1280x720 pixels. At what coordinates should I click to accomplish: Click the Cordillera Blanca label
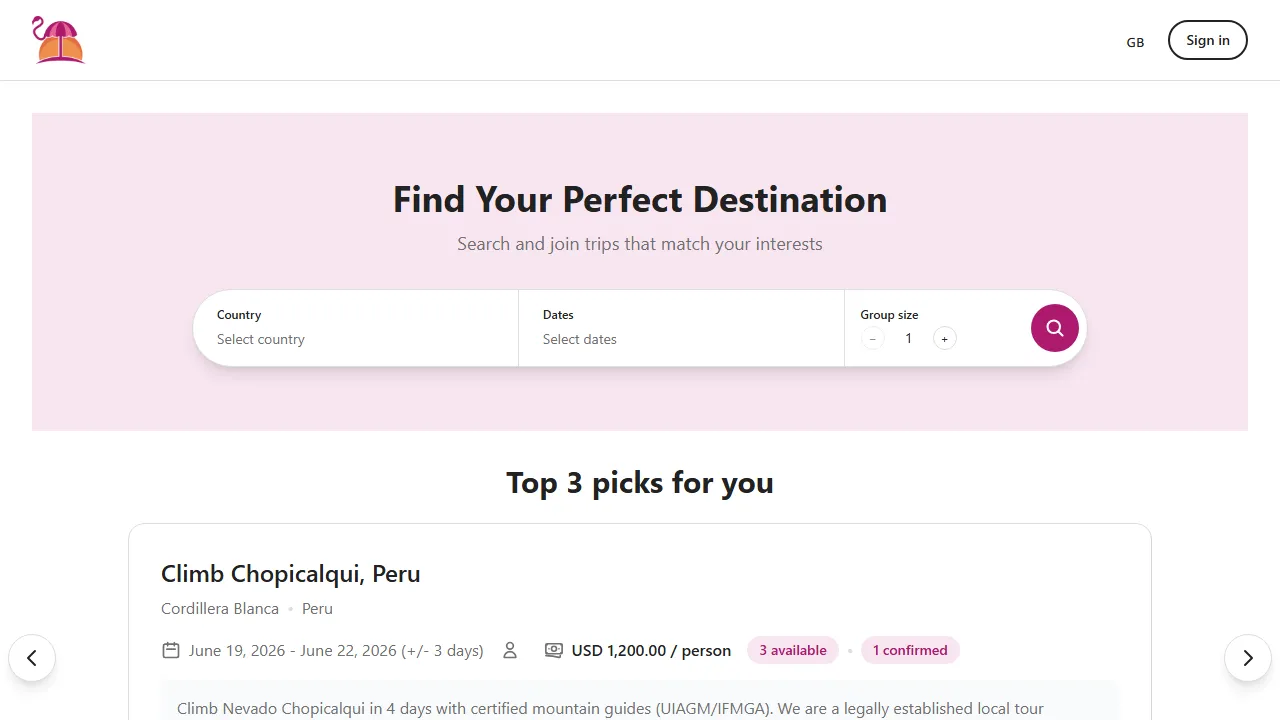coord(220,608)
